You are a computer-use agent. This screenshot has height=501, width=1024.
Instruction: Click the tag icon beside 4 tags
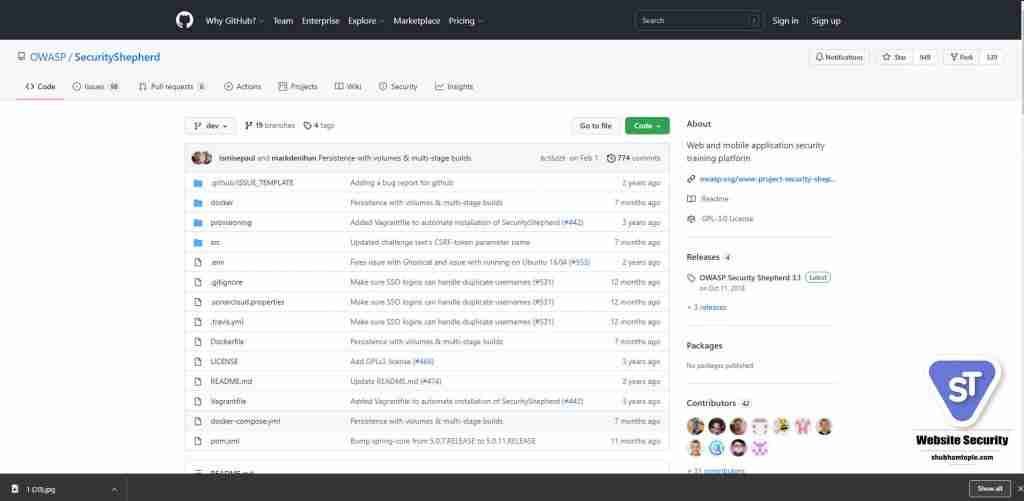coord(308,126)
